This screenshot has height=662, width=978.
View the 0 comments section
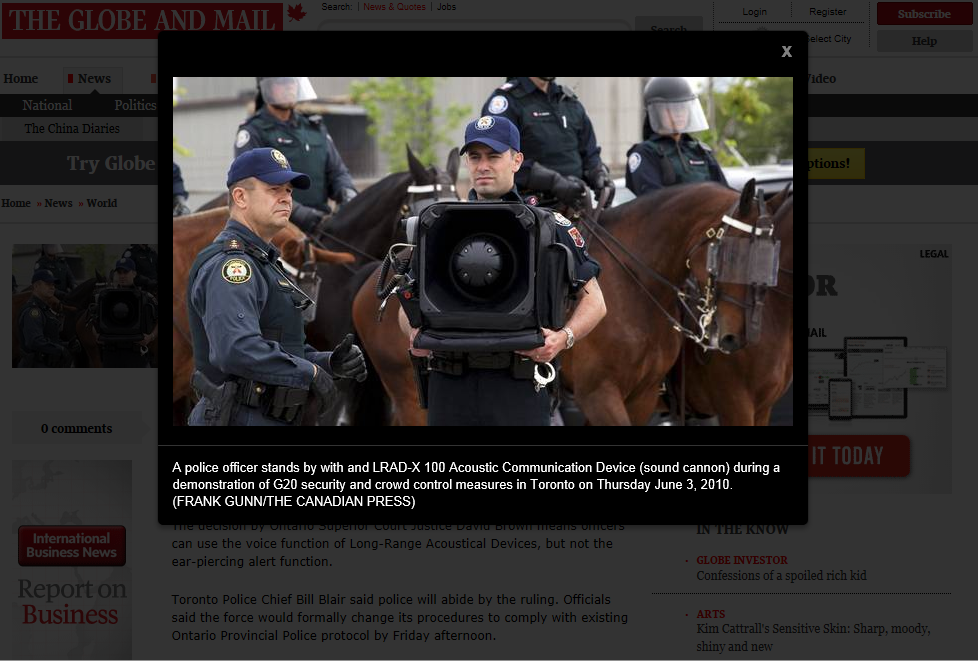(x=76, y=429)
